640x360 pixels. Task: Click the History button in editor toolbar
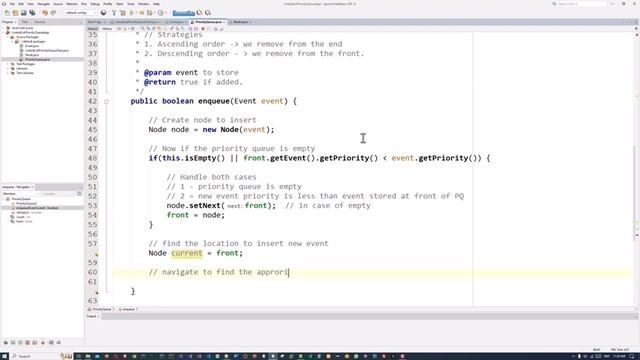[107, 29]
